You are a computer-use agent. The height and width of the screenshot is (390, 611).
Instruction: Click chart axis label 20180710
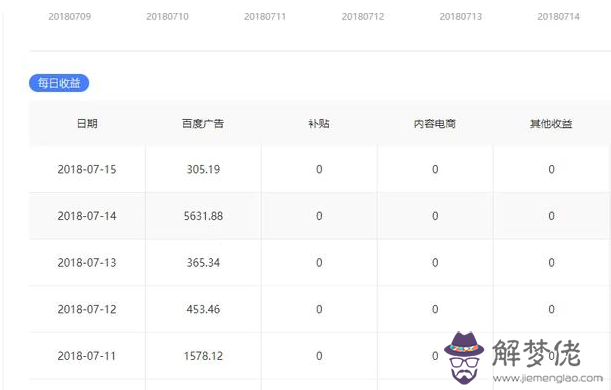[x=168, y=17]
